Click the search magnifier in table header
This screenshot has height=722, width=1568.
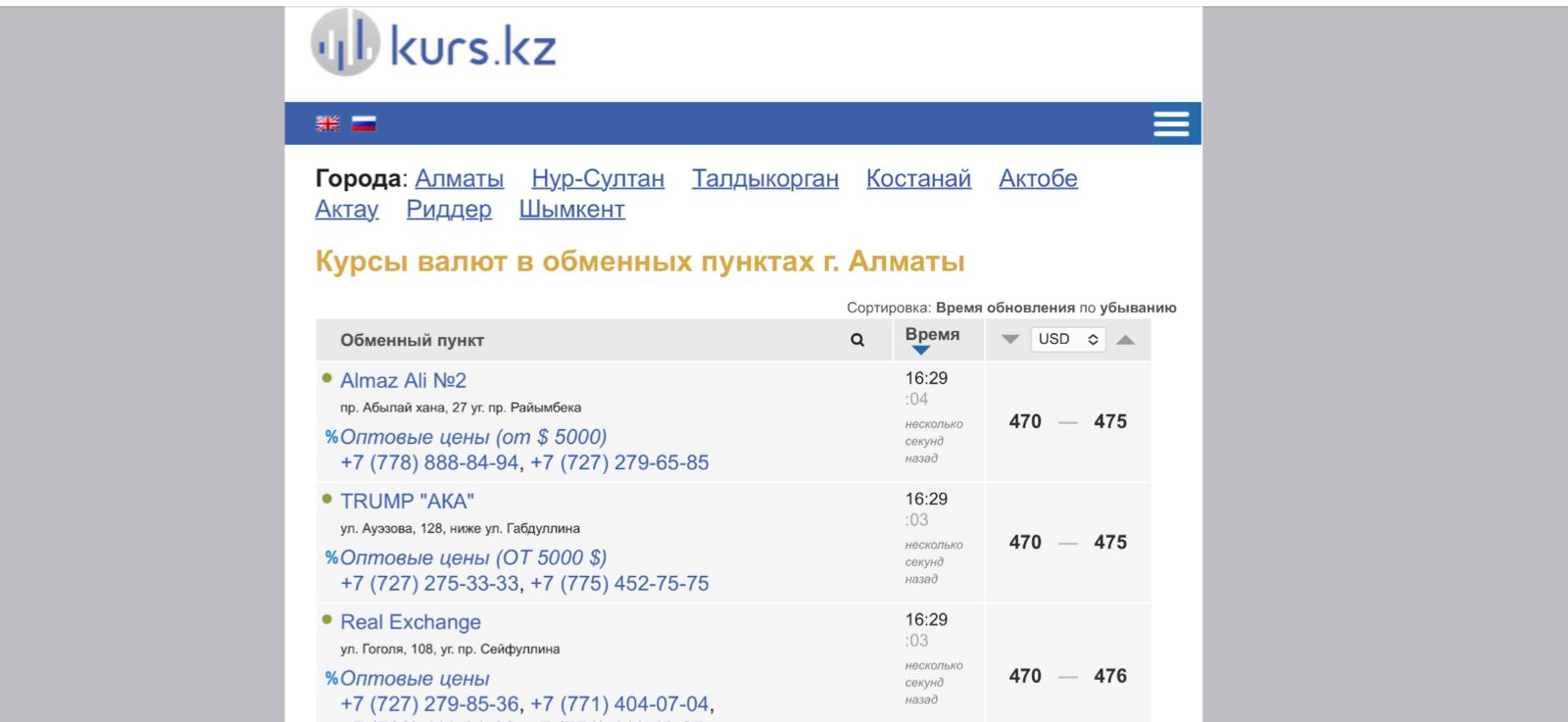coord(857,340)
